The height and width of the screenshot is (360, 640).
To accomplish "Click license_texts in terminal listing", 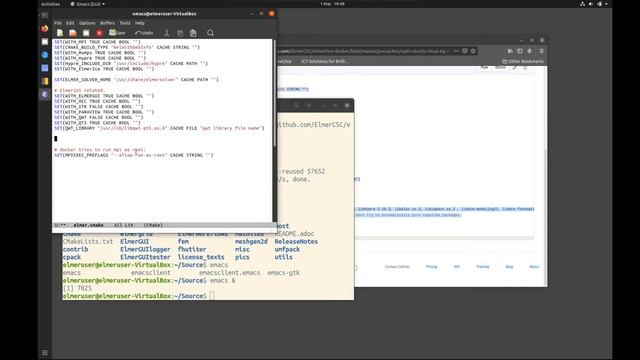I will point(201,257).
